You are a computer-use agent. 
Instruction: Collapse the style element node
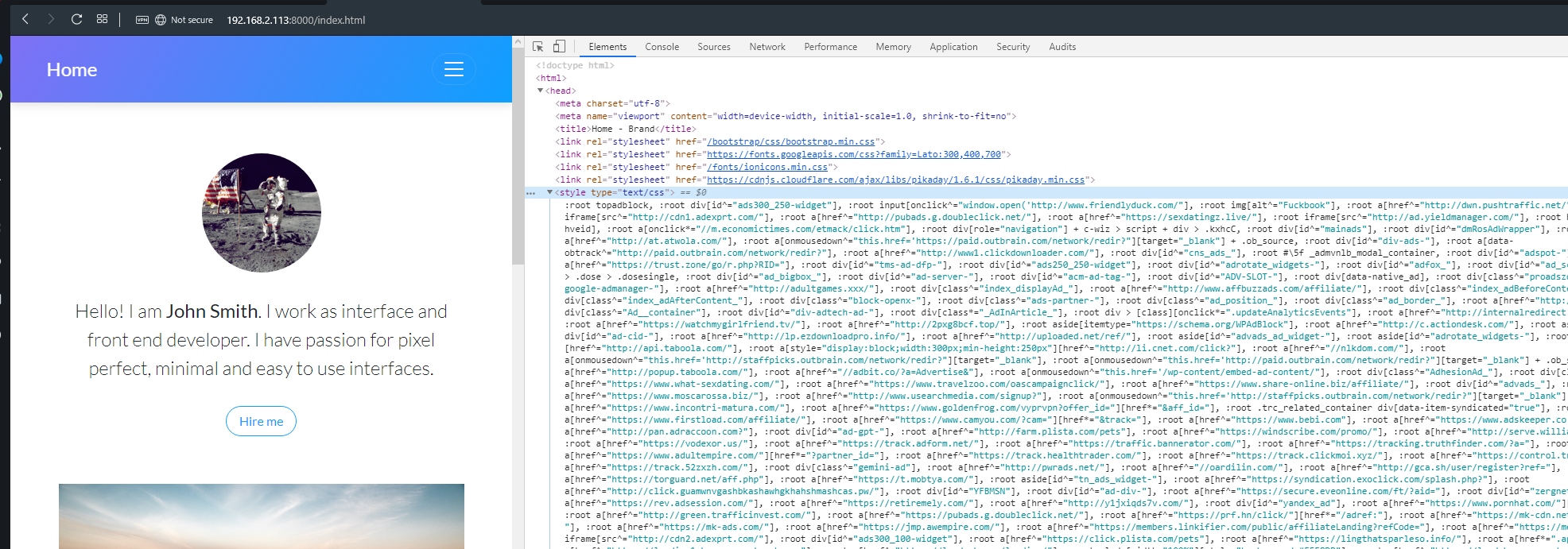tap(549, 192)
